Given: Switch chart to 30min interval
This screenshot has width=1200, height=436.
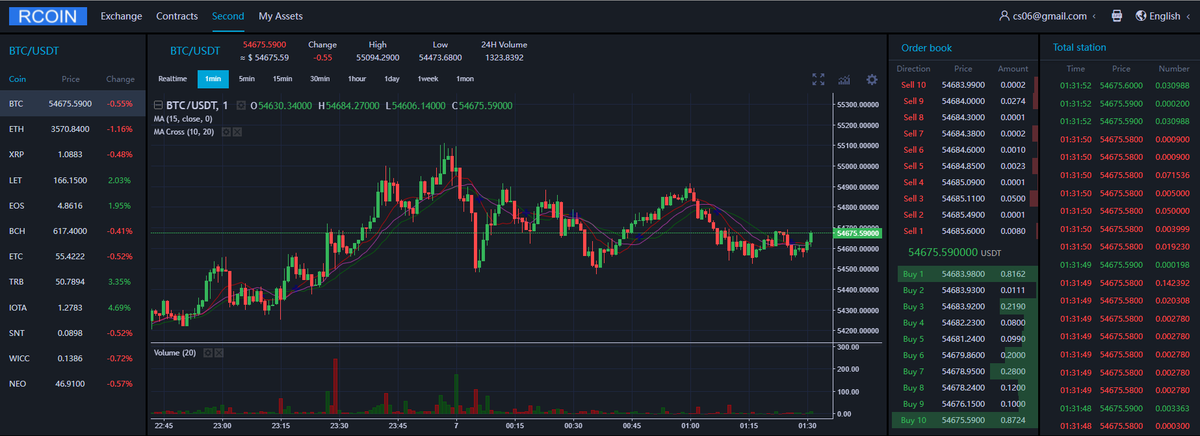Looking at the screenshot, I should tap(320, 79).
